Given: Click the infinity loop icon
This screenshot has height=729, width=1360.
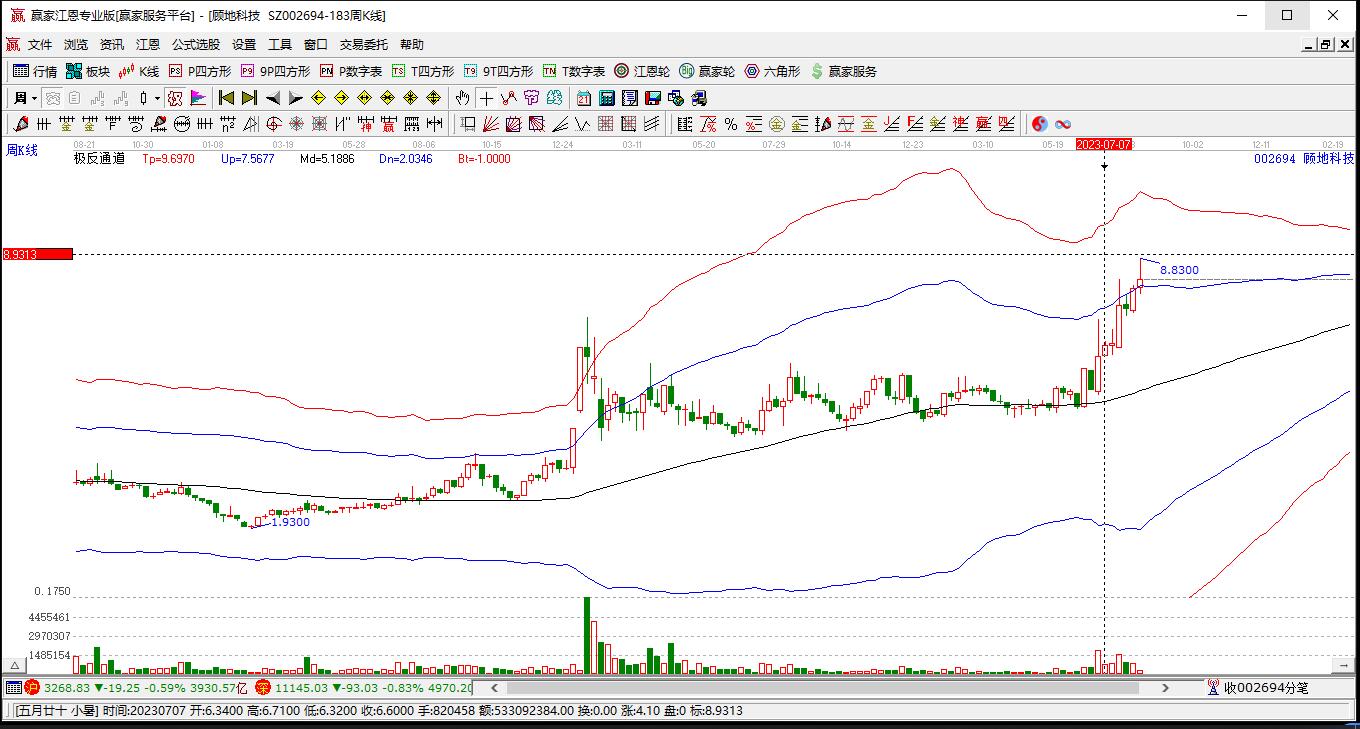Looking at the screenshot, I should point(1063,124).
